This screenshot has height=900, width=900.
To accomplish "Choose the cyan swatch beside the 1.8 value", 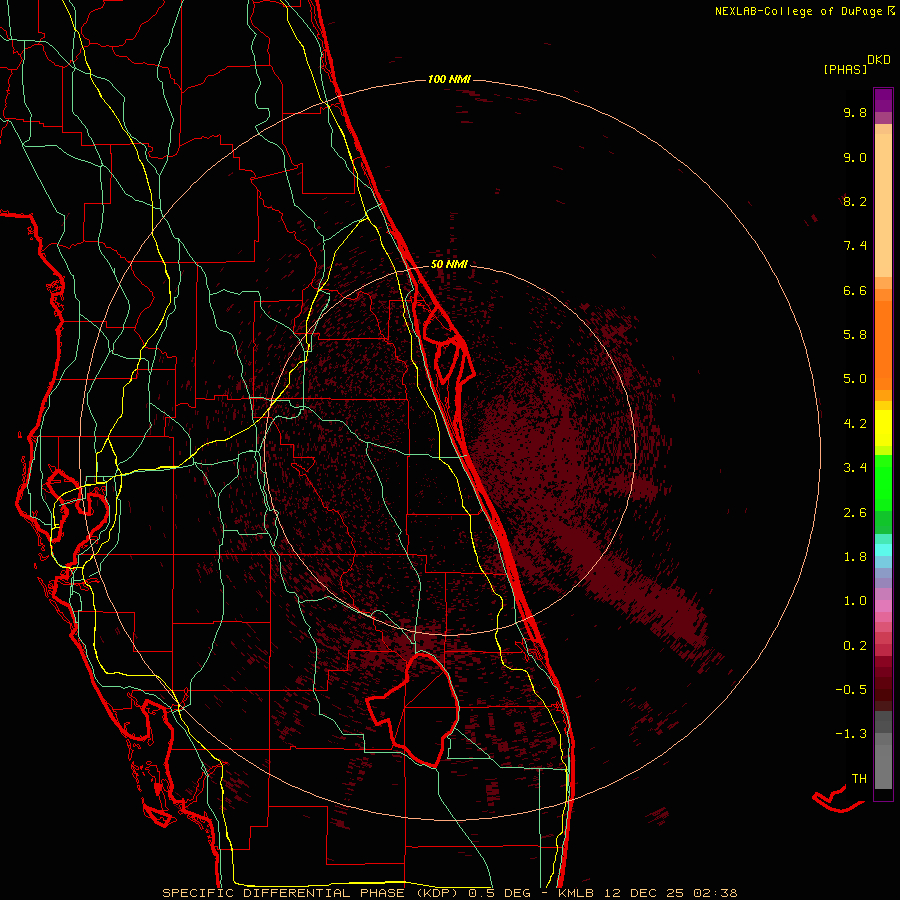I will tap(883, 551).
